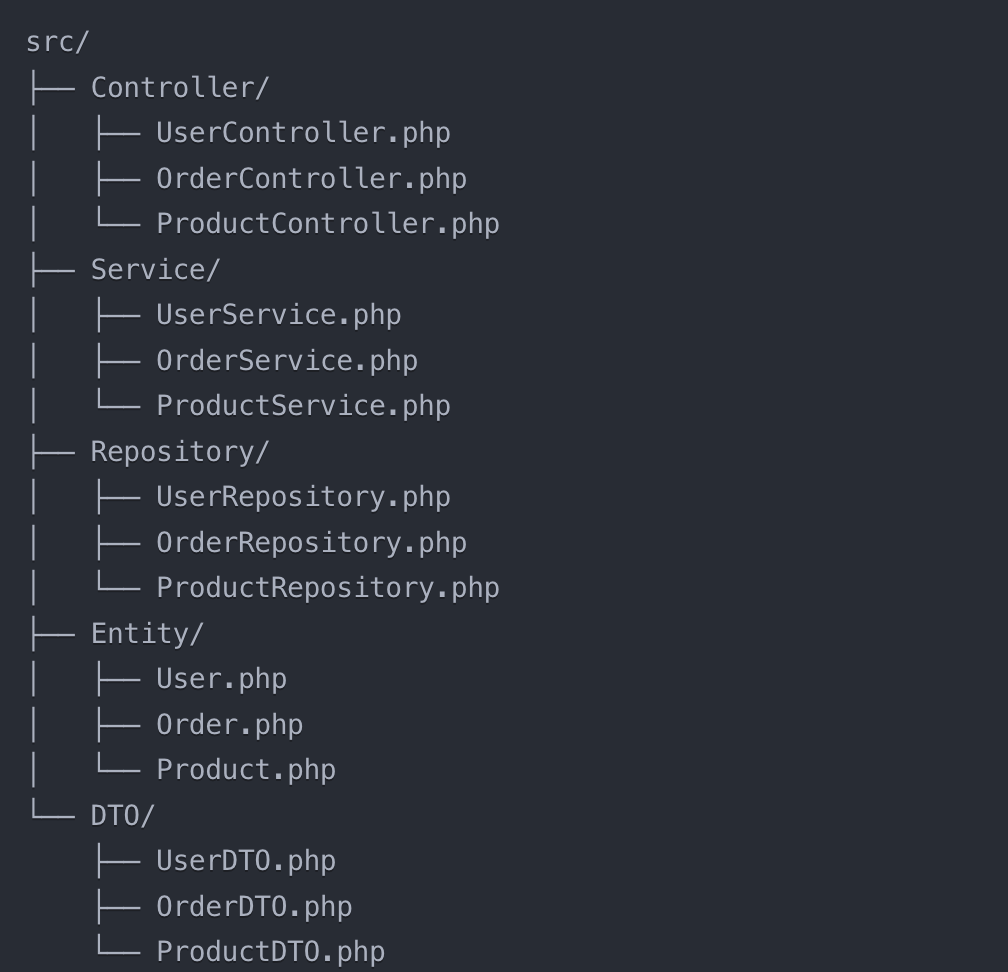1008x972 pixels.
Task: Click ProductController.php entry
Action: coord(328,224)
